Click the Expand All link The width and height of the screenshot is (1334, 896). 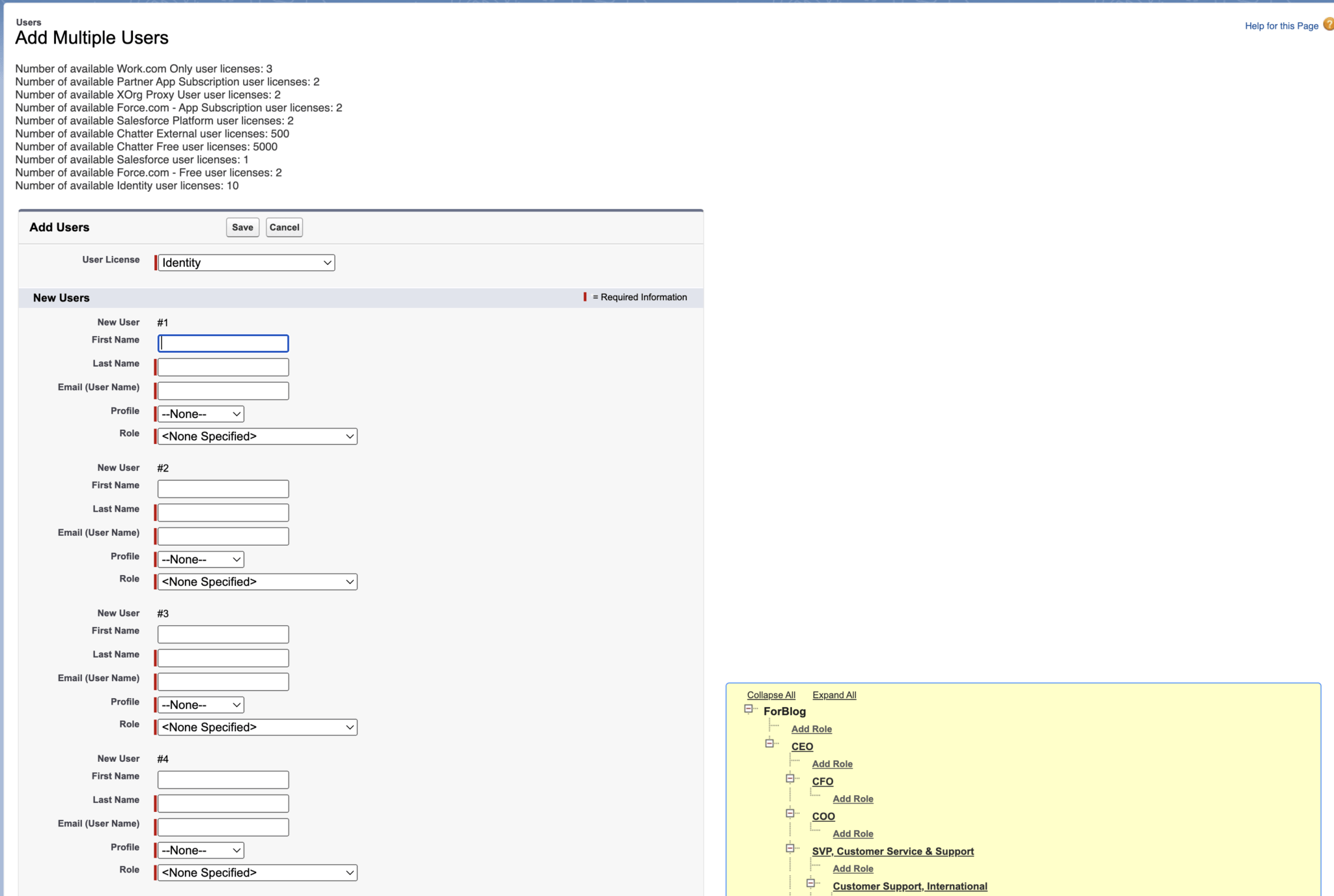click(x=834, y=695)
